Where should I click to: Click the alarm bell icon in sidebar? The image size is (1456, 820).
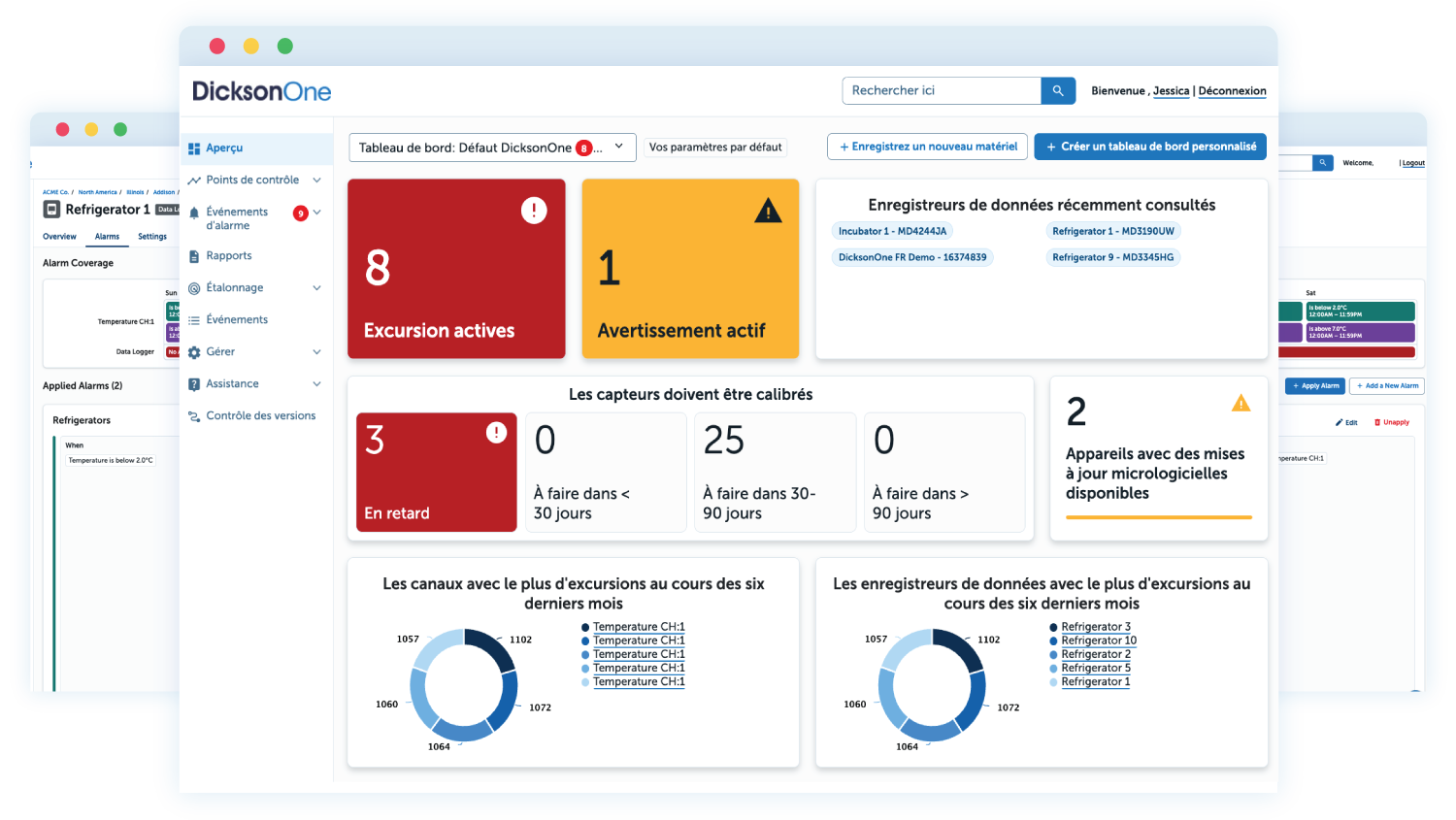[194, 213]
